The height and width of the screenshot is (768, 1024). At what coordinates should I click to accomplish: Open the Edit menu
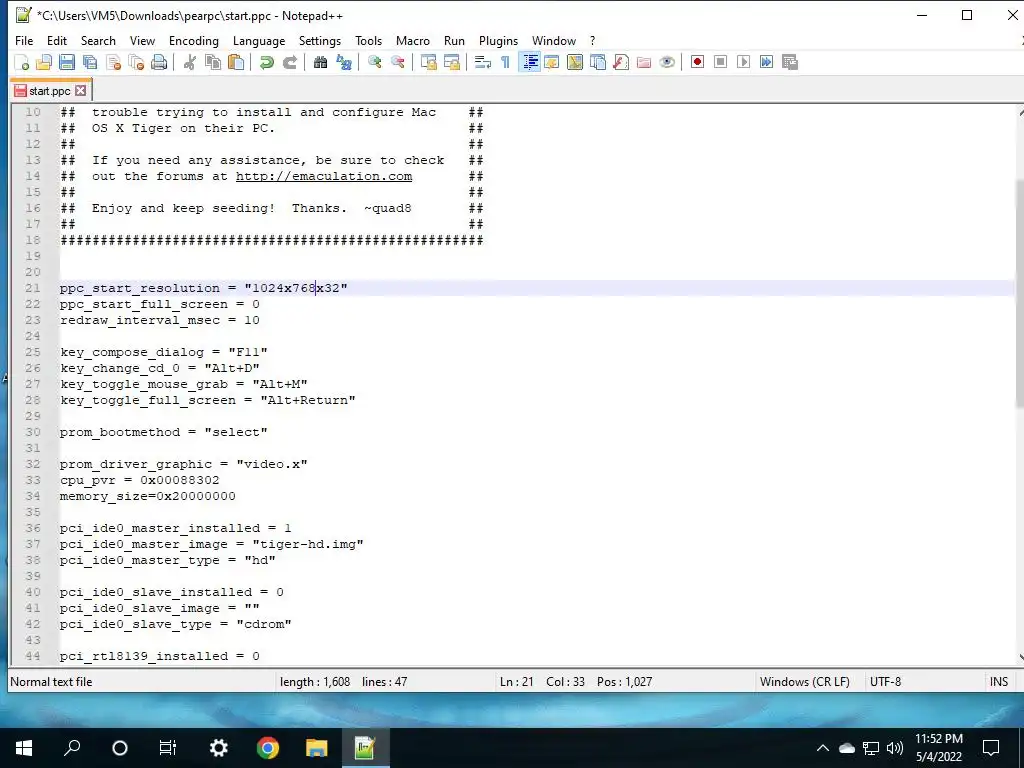57,40
